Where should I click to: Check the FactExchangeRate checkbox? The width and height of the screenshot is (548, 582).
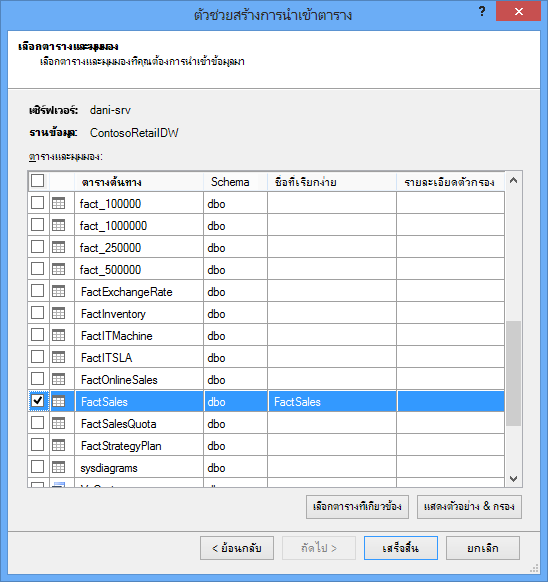tap(37, 291)
